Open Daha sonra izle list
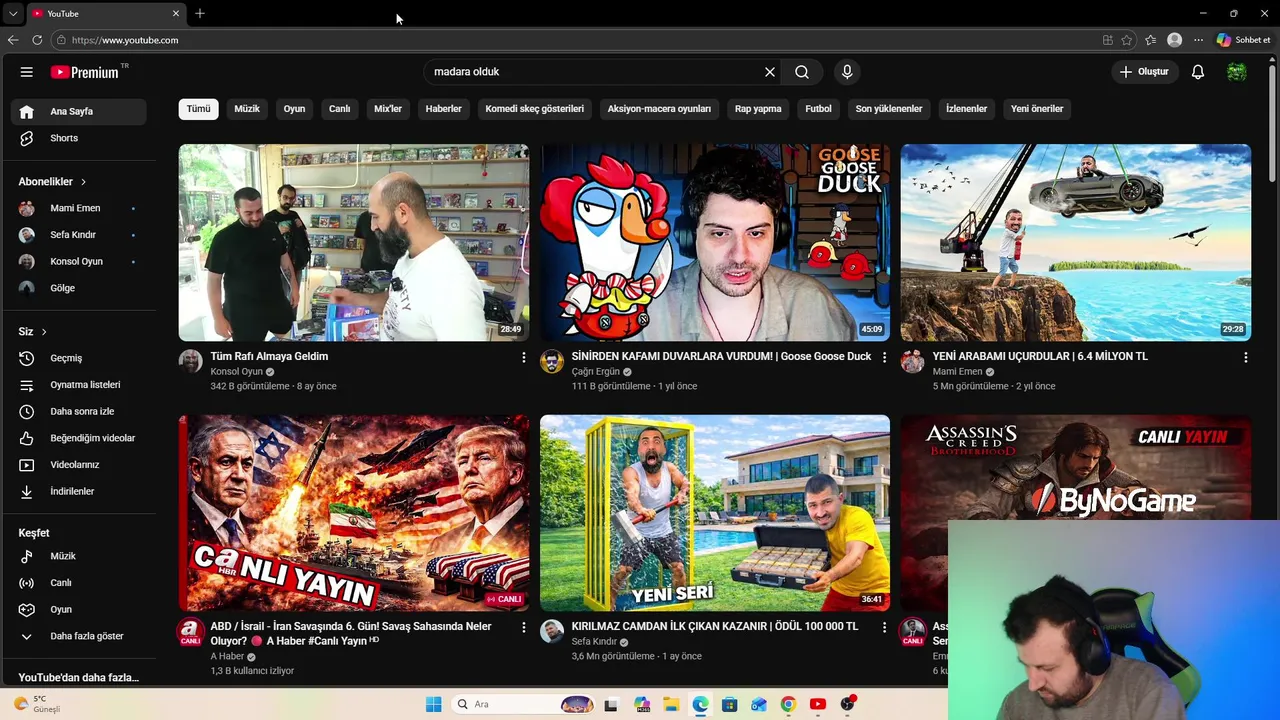 pos(79,411)
